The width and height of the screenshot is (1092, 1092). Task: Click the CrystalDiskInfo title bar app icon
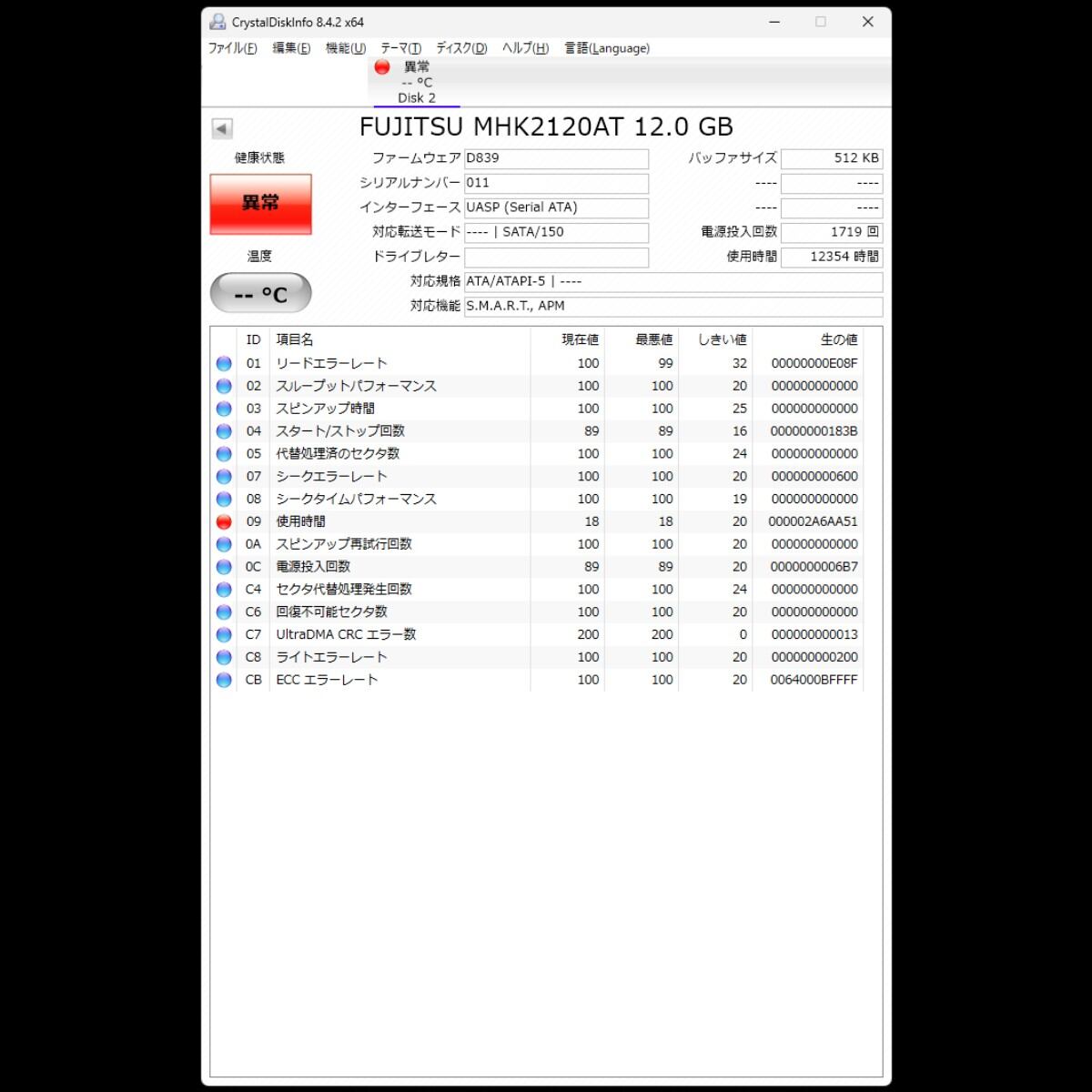tap(217, 22)
